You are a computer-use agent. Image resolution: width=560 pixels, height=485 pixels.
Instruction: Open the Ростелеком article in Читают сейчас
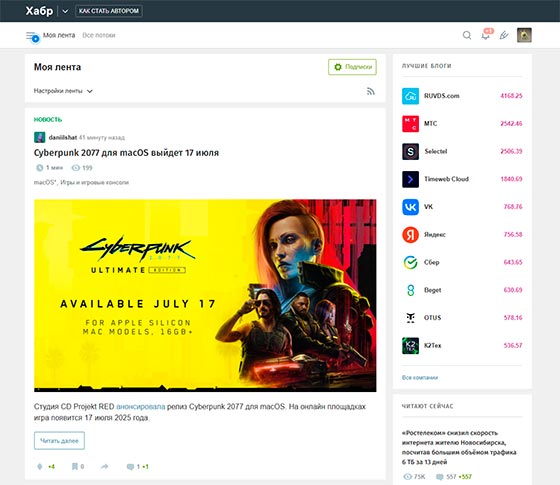459,448
